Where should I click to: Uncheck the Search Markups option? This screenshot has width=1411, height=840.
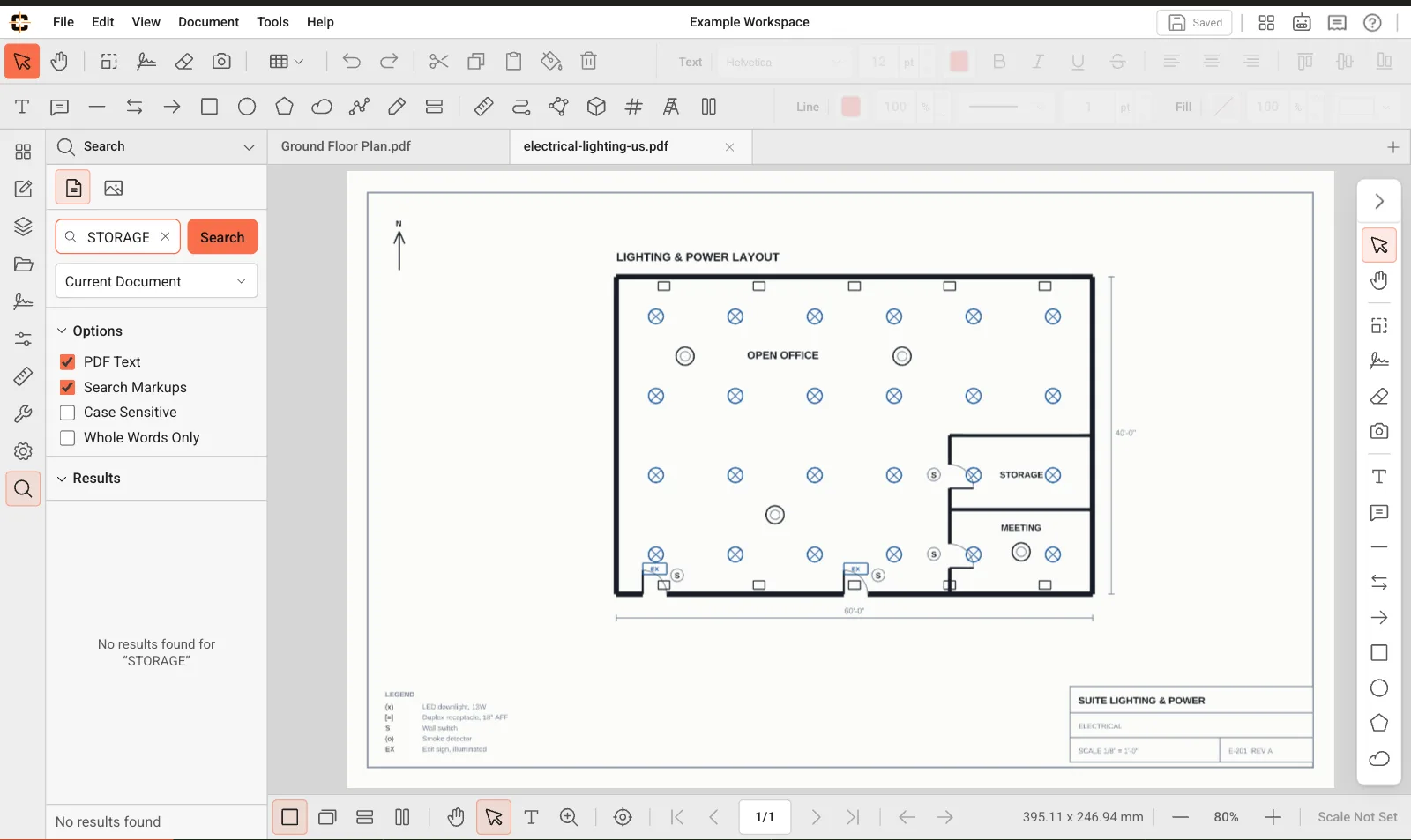(x=67, y=388)
